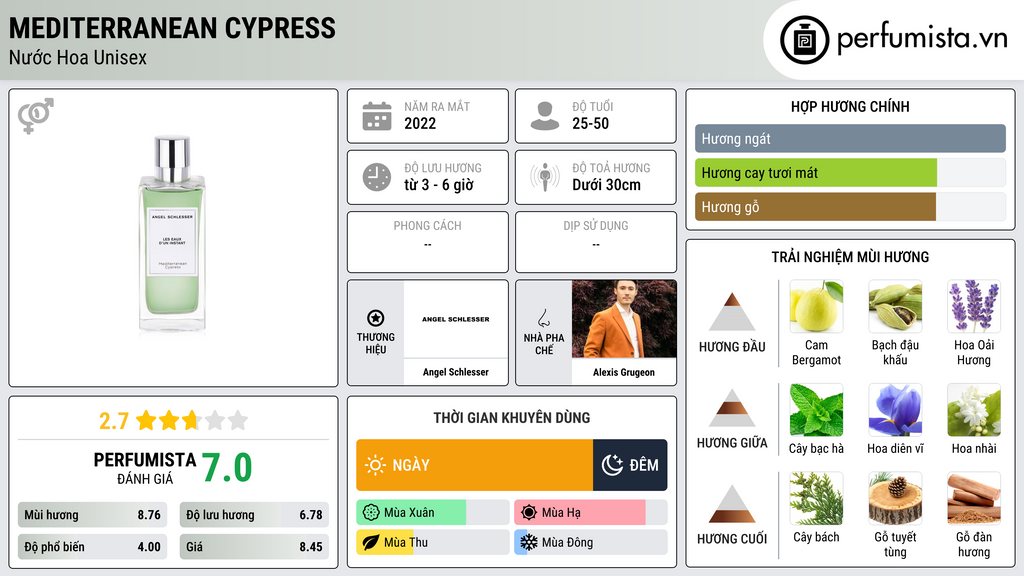Click the first gold rating star

146,420
